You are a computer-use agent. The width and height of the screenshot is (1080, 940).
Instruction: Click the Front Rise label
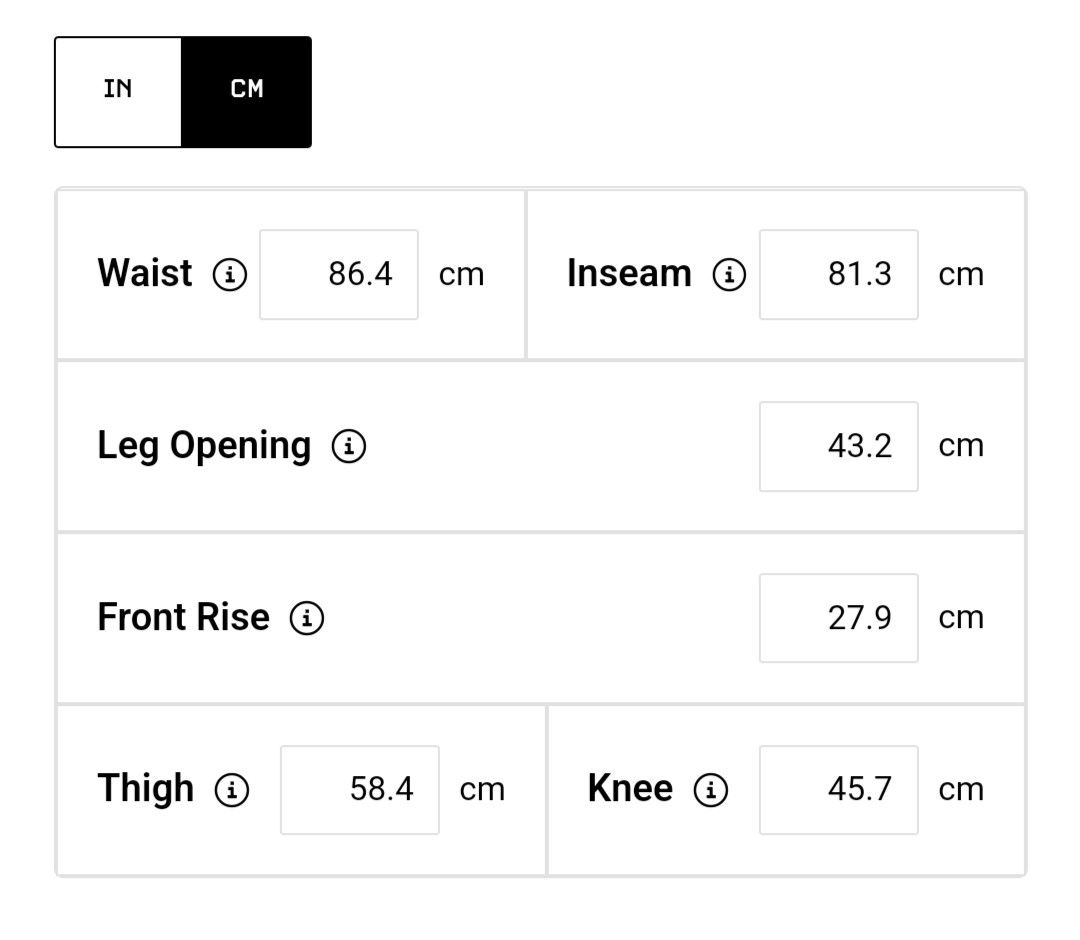click(183, 616)
